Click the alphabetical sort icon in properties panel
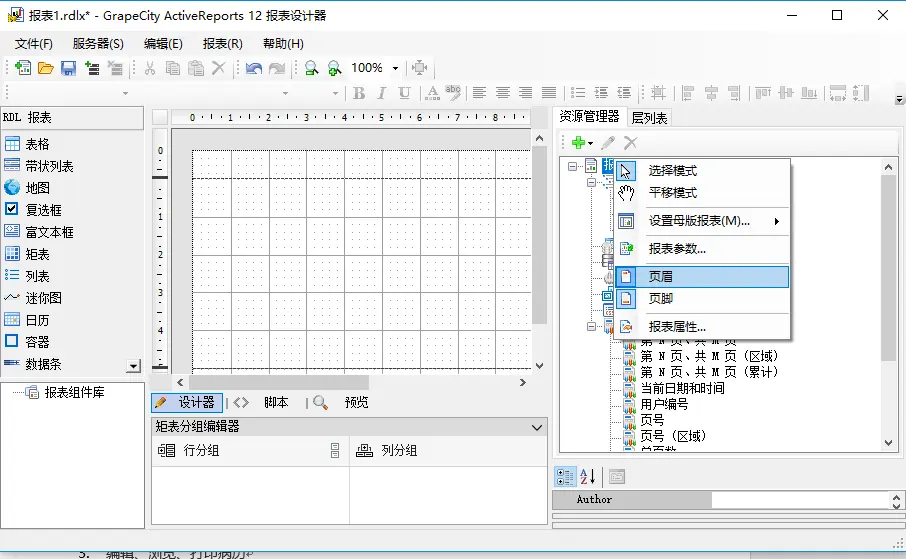This screenshot has height=559, width=906. click(588, 477)
